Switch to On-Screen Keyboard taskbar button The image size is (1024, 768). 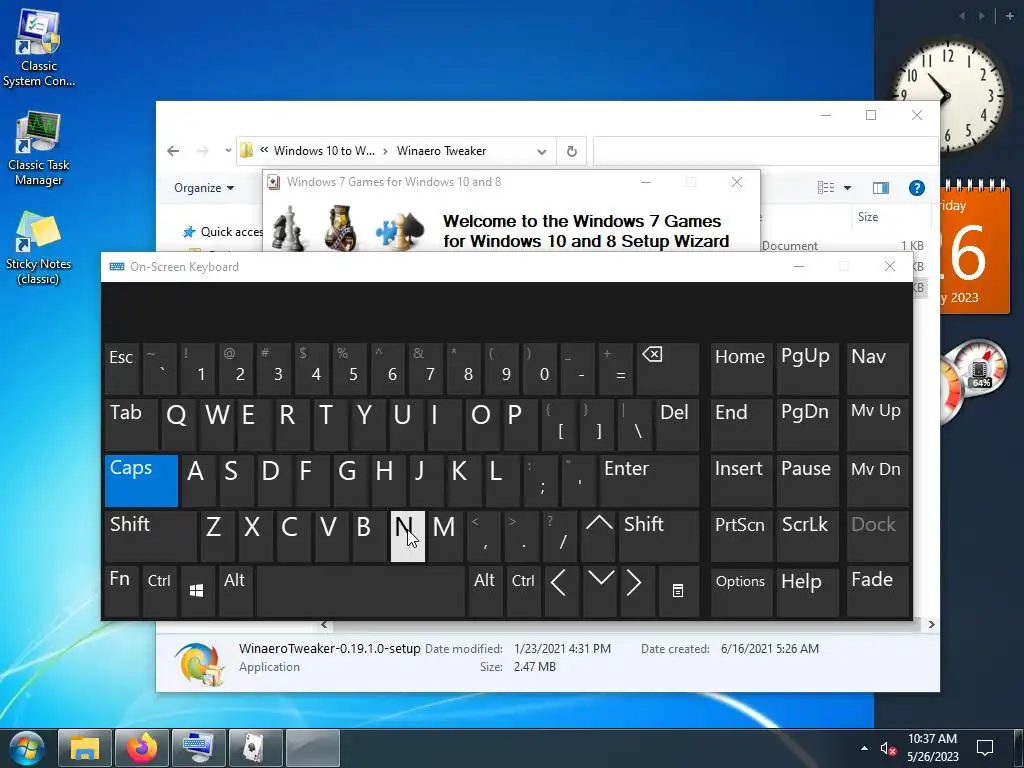coord(199,748)
